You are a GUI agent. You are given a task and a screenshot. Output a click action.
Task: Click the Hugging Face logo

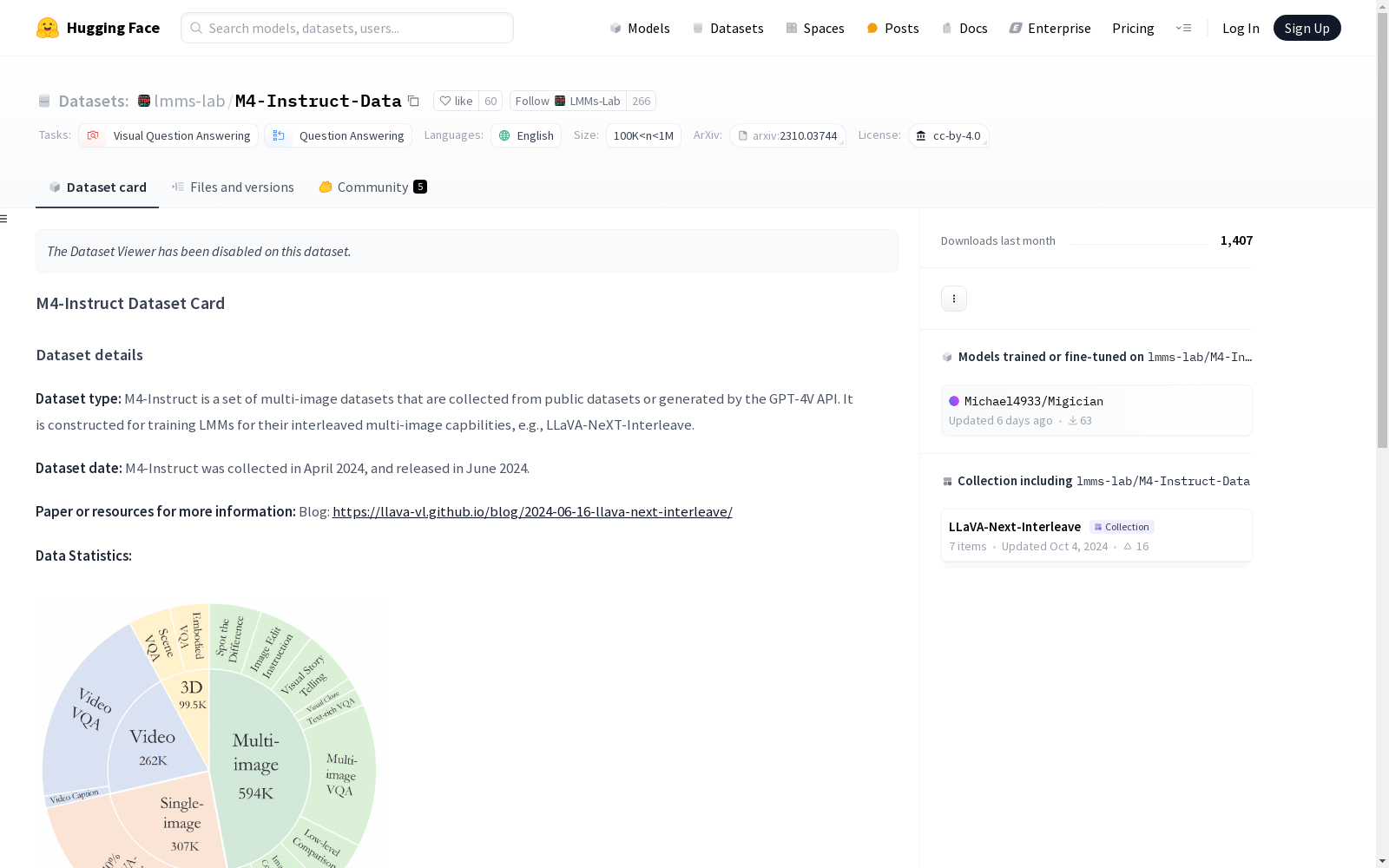pos(97,28)
